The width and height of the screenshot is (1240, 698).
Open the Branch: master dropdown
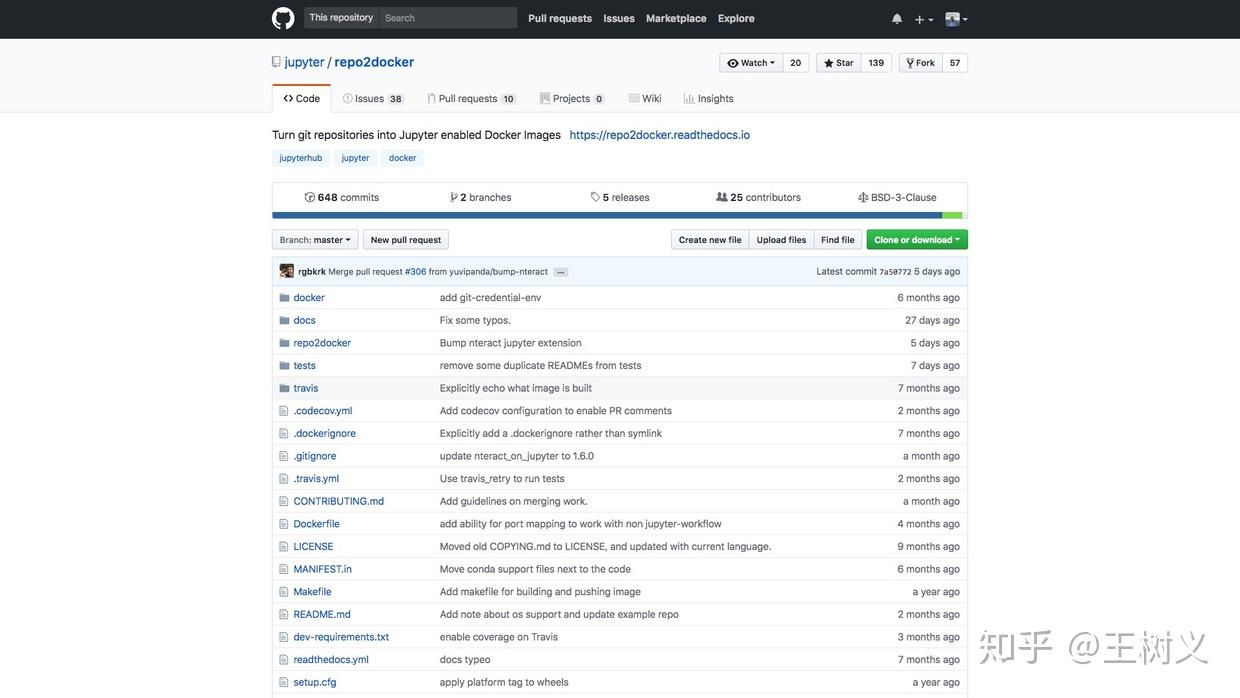point(315,240)
